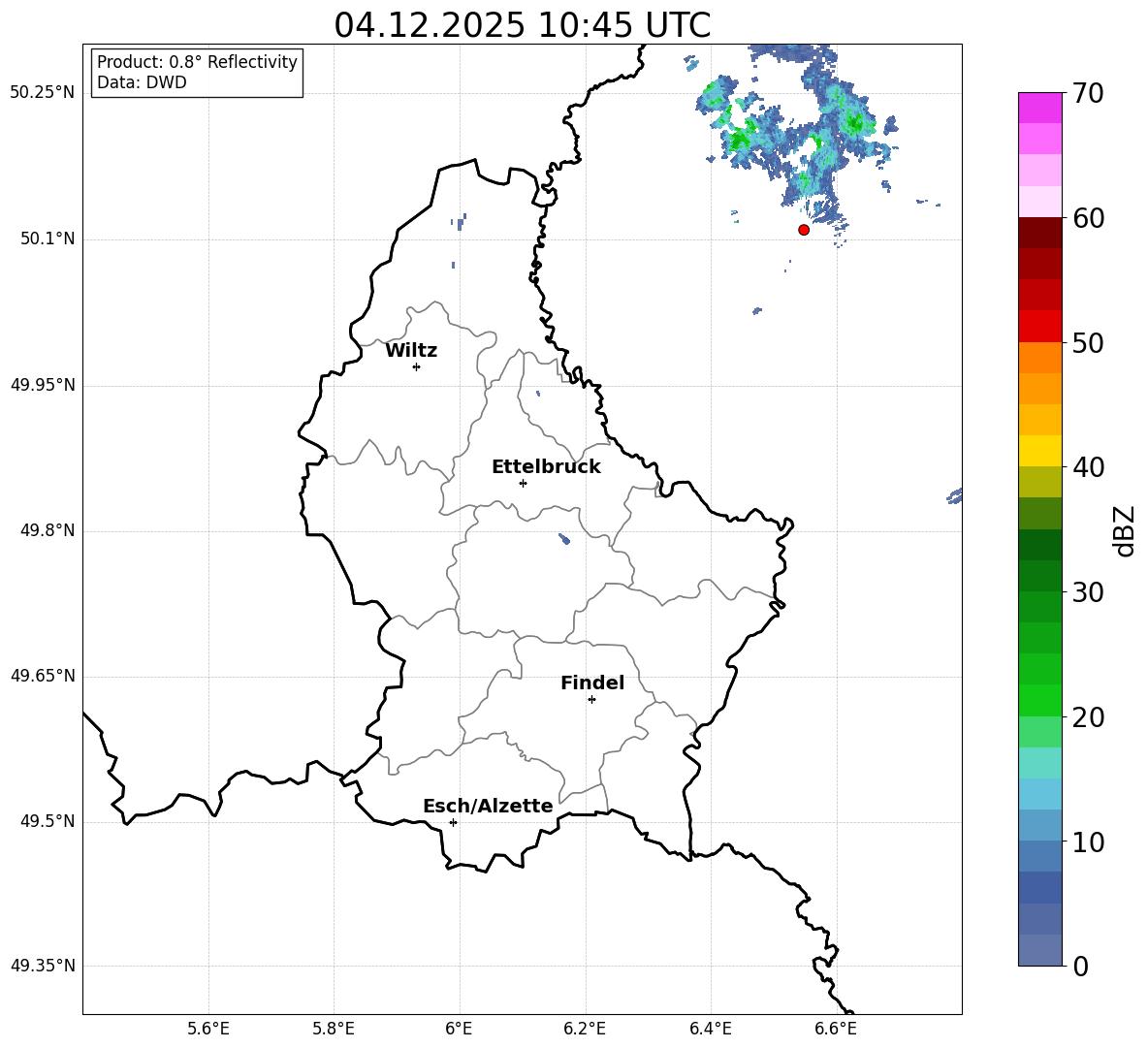Click the 5.8°E longitude label
This screenshot has width=1148, height=1048.
click(x=334, y=1029)
